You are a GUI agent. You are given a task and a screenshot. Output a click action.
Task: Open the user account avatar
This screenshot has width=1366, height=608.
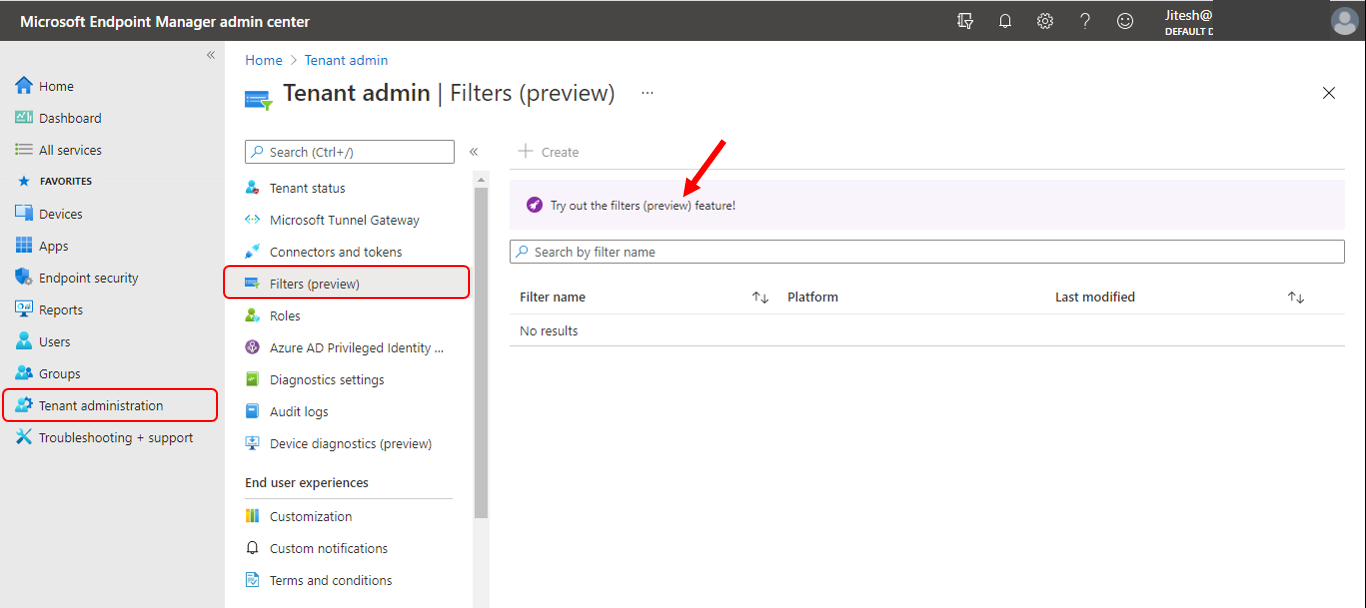pos(1345,21)
